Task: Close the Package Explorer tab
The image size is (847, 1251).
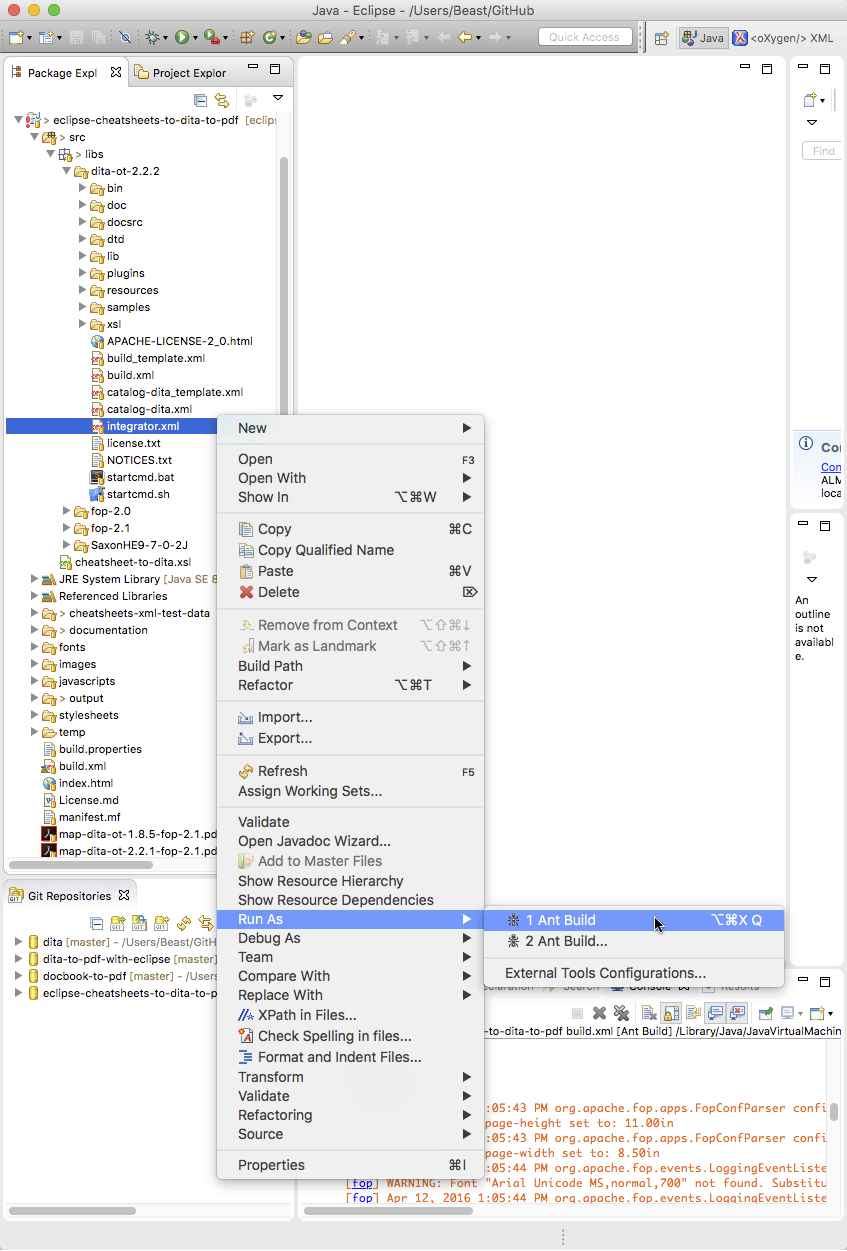Action: point(116,72)
